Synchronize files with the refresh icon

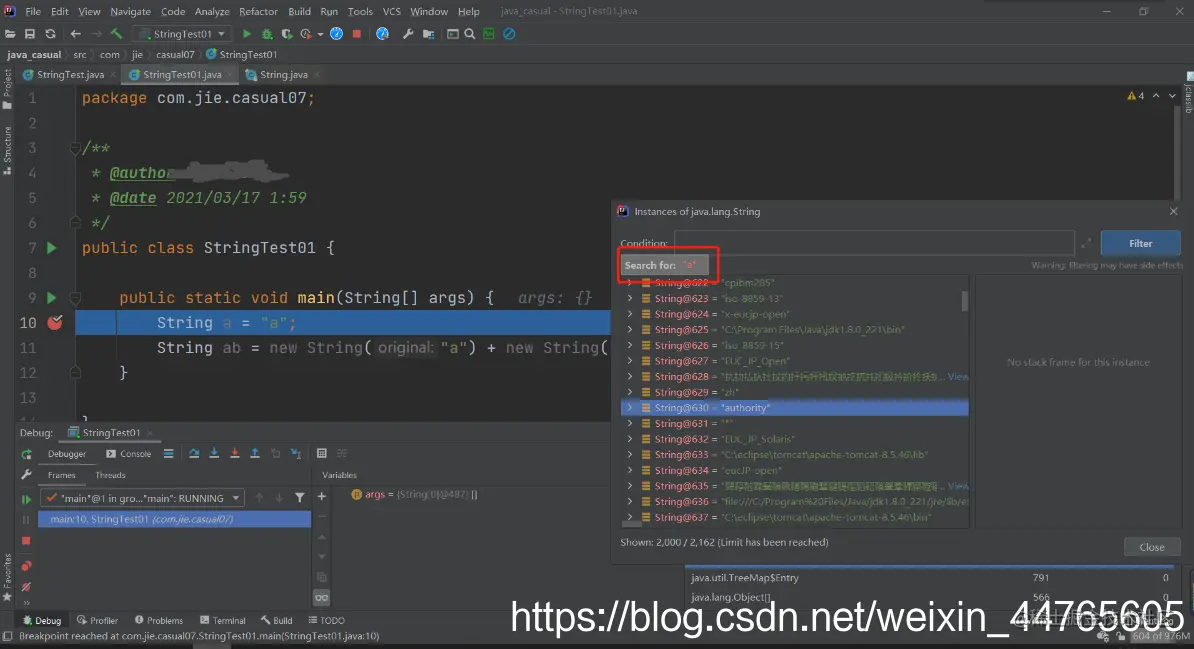[x=50, y=34]
